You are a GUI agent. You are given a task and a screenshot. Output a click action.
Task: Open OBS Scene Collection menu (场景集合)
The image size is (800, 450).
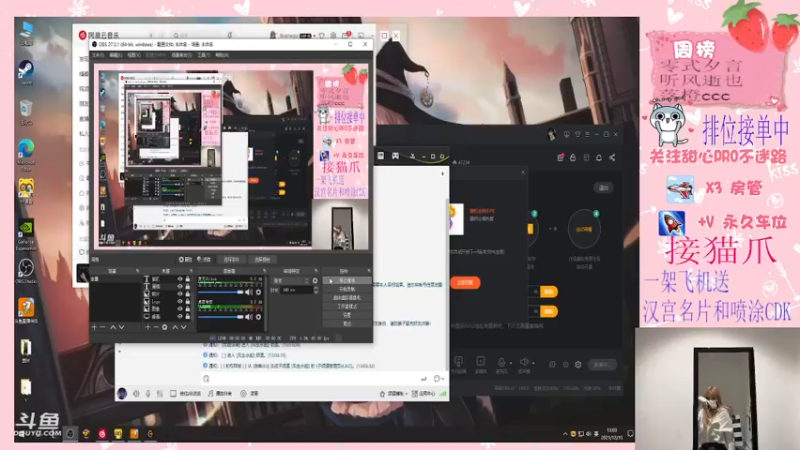182,55
